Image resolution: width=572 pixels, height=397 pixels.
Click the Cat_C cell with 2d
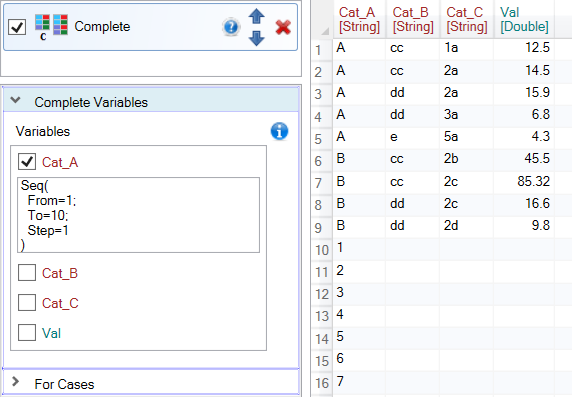467,226
